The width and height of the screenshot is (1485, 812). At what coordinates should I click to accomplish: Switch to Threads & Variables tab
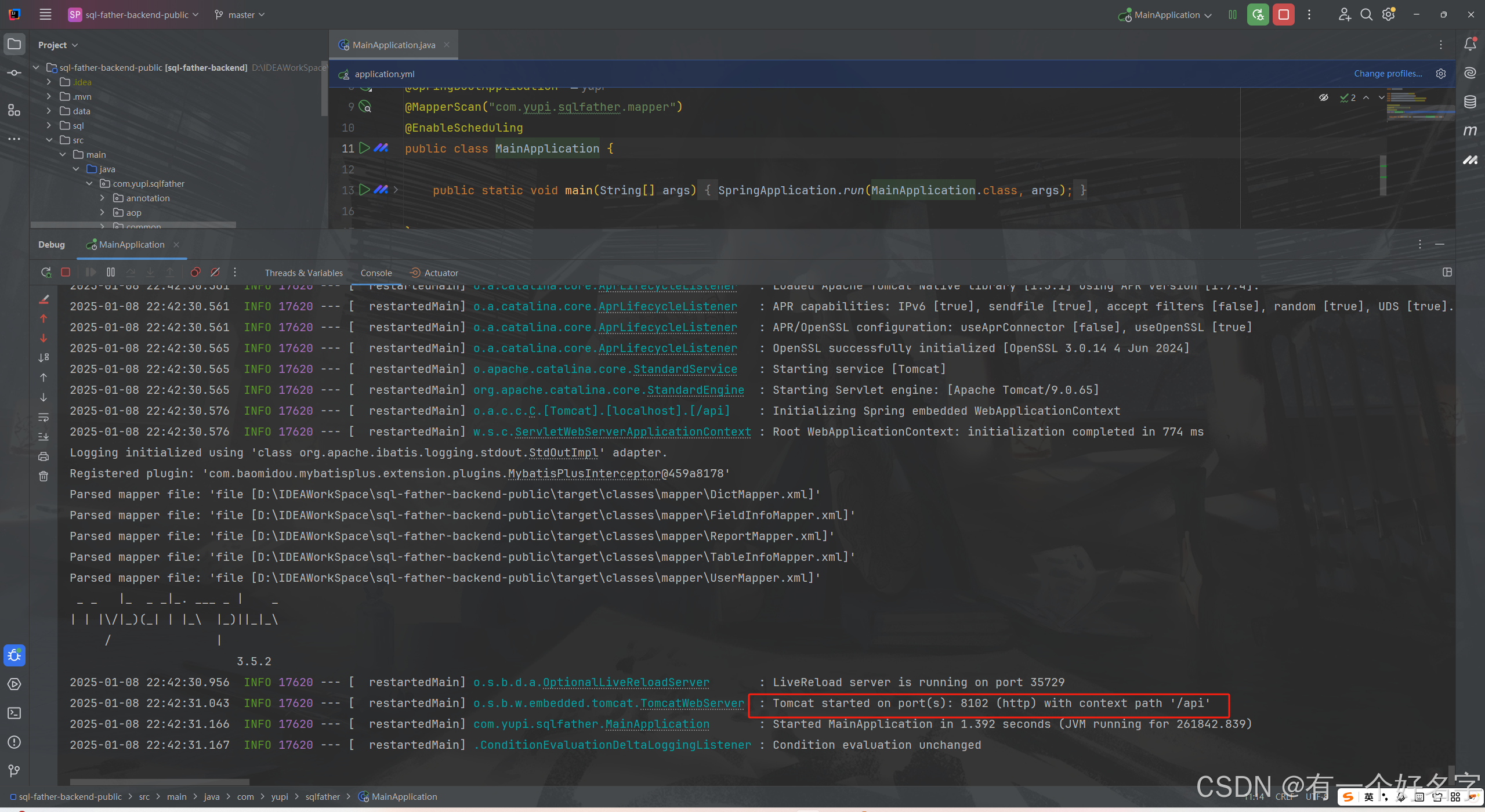tap(303, 273)
